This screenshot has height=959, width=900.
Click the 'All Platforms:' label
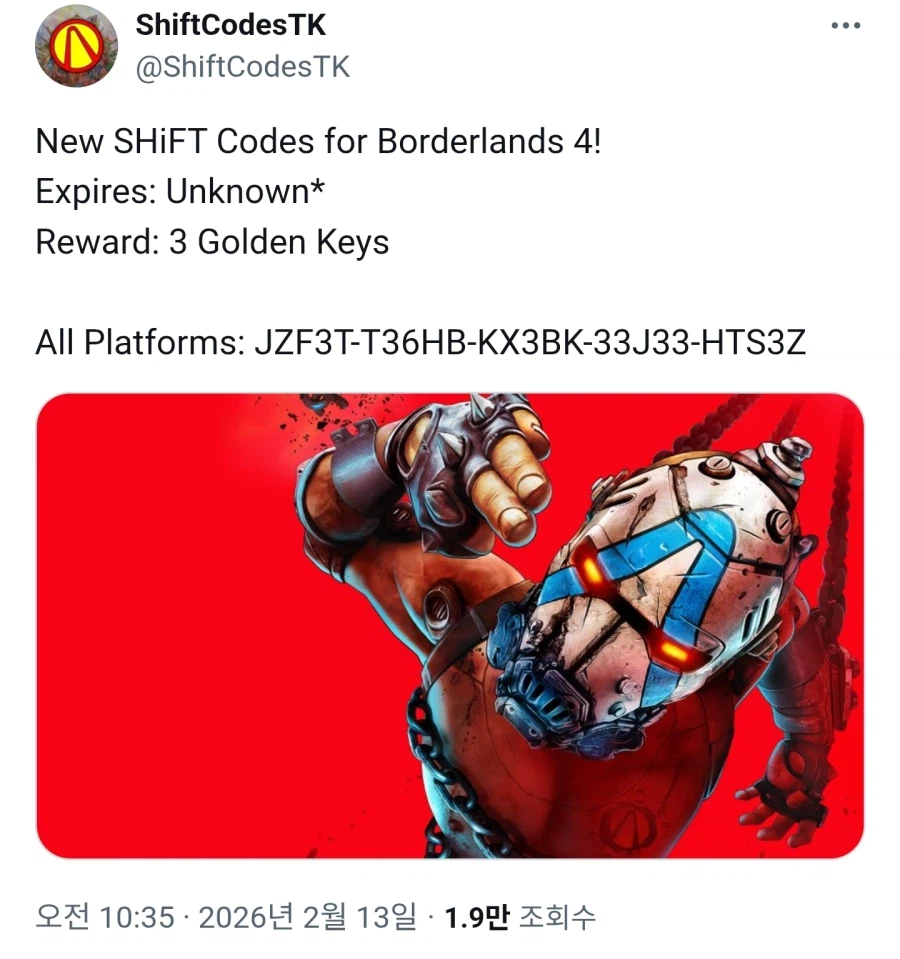(x=140, y=342)
